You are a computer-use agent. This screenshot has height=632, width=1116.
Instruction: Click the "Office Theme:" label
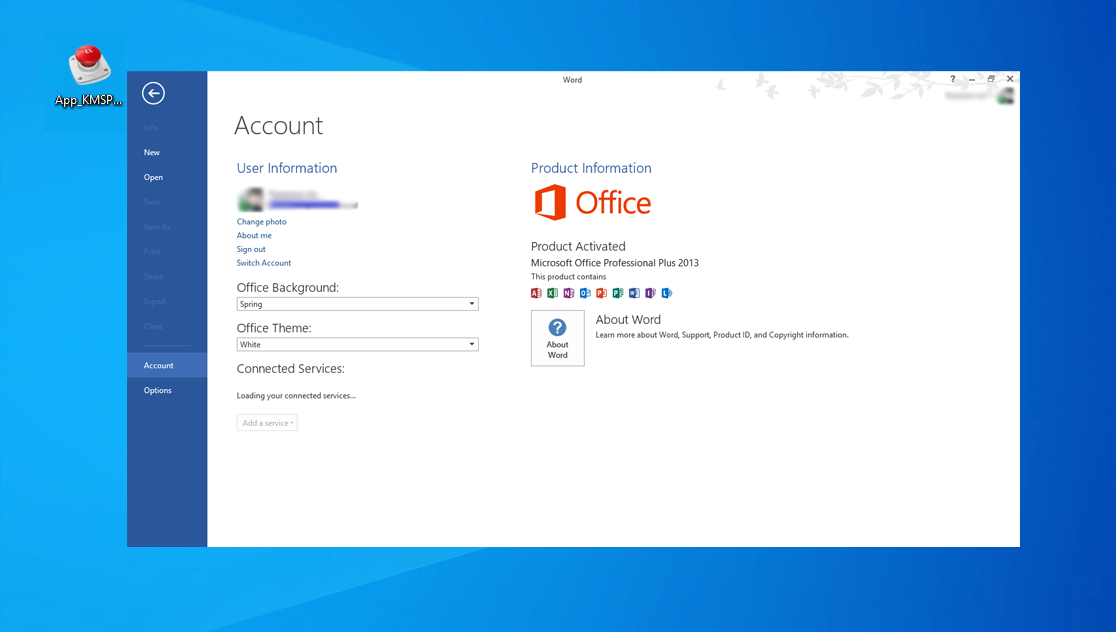point(274,328)
